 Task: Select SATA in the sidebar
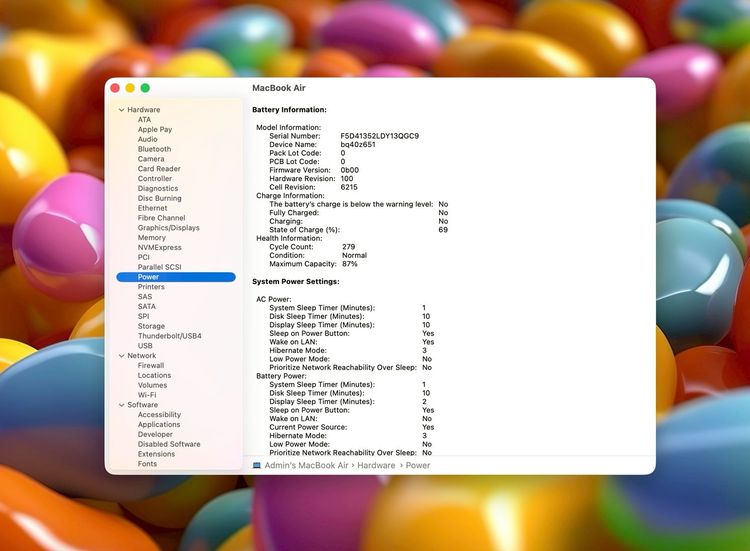(x=147, y=306)
